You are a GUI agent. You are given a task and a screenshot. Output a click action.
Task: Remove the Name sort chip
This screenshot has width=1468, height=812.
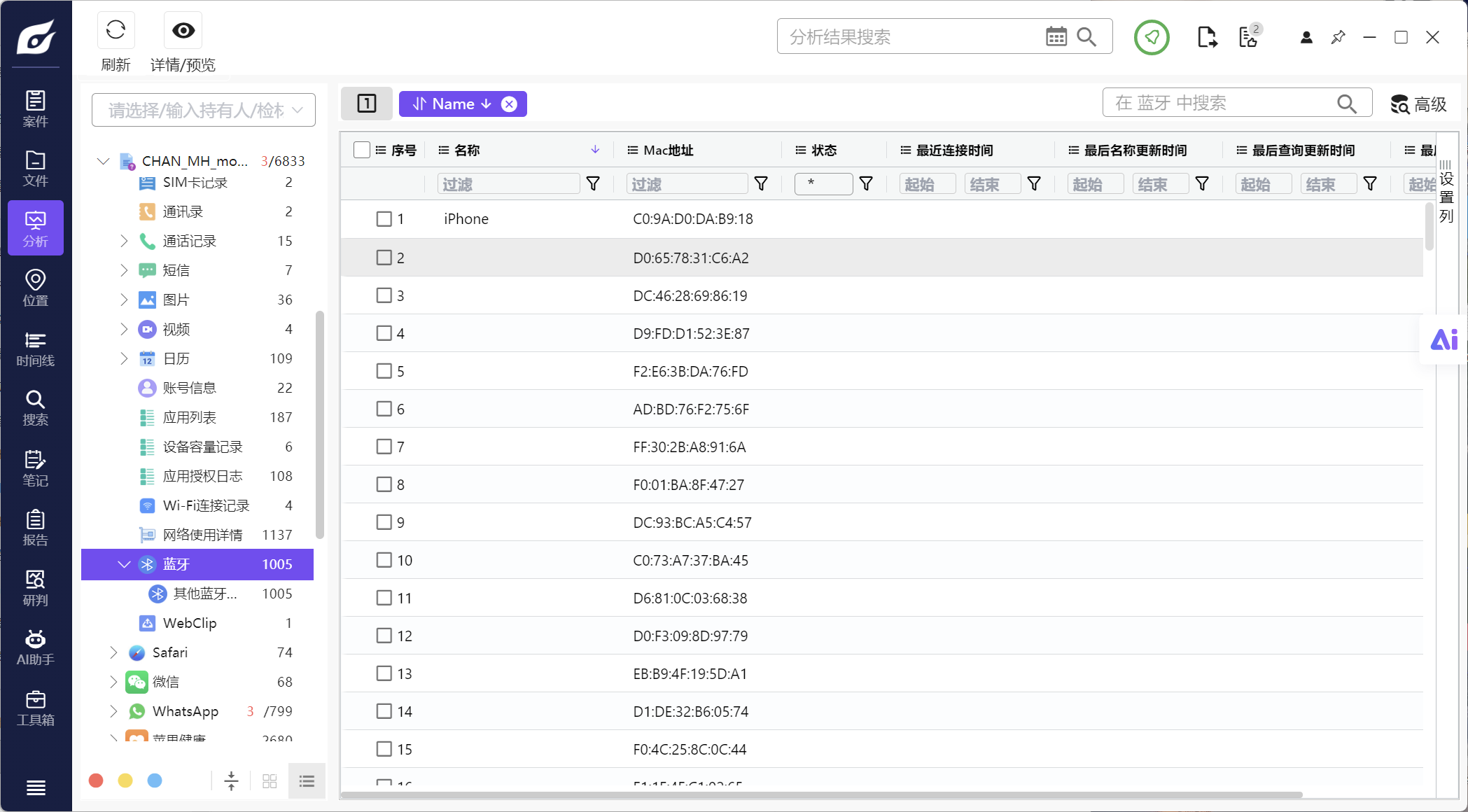[509, 104]
